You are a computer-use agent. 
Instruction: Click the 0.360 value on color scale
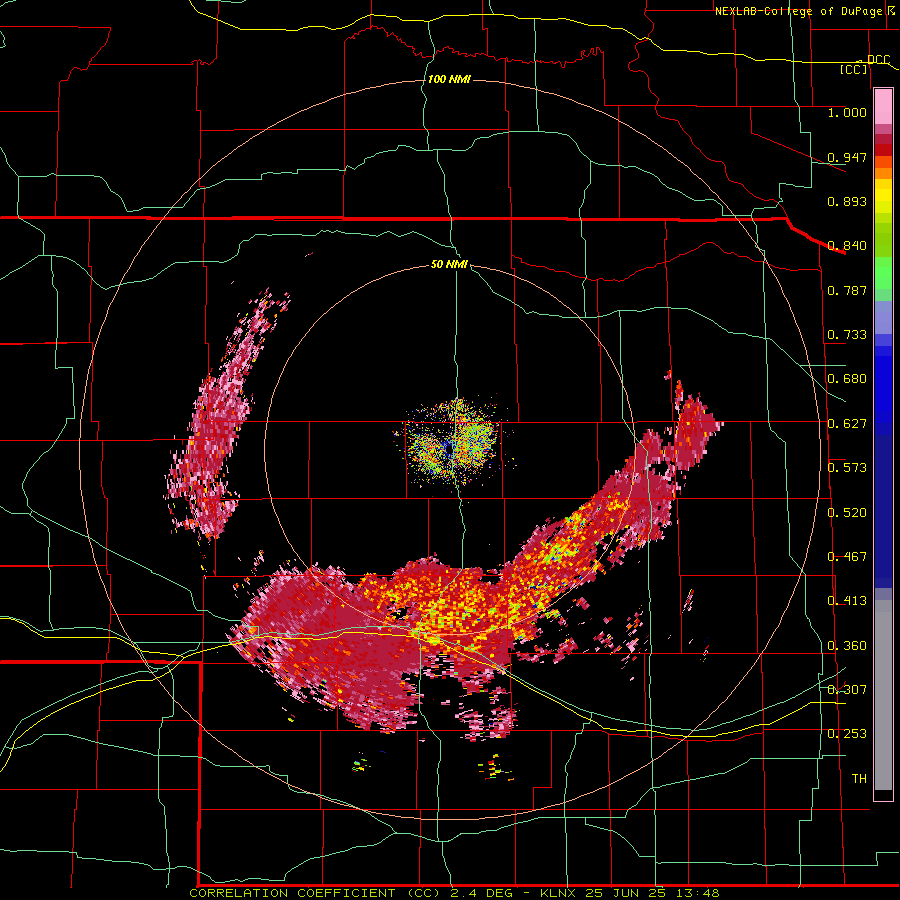click(x=847, y=645)
